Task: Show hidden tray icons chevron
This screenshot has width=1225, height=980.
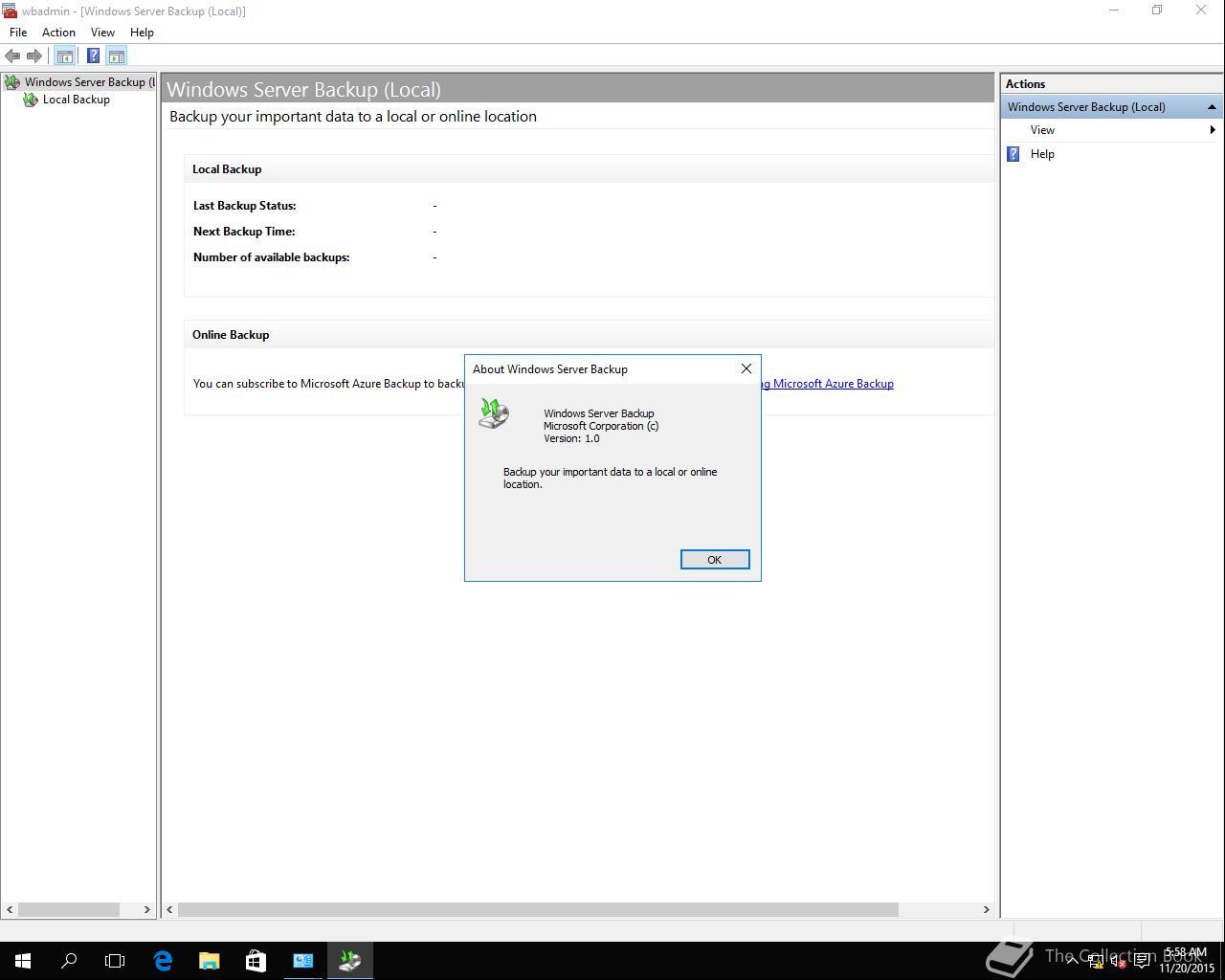Action: [x=1073, y=961]
